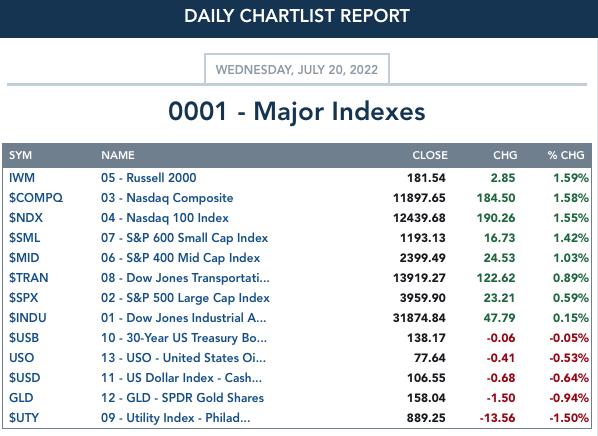Click 03 - Nasdaq Composite name link
598x436 pixels.
[167, 198]
